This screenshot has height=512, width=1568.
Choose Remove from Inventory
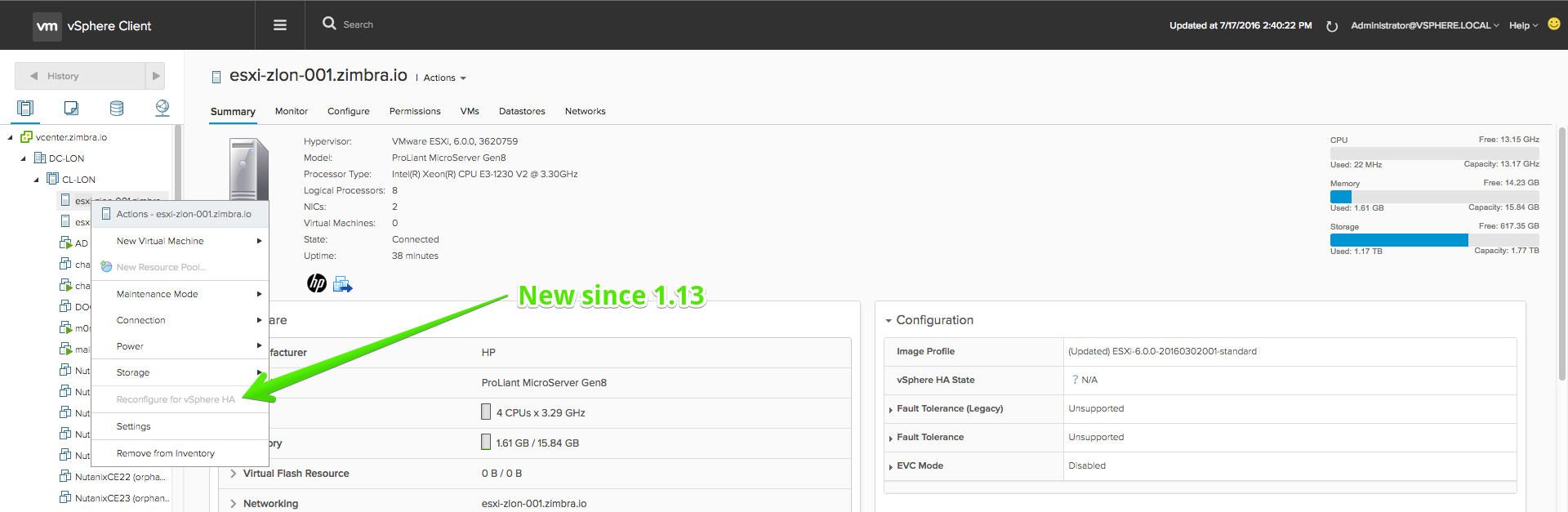point(180,453)
